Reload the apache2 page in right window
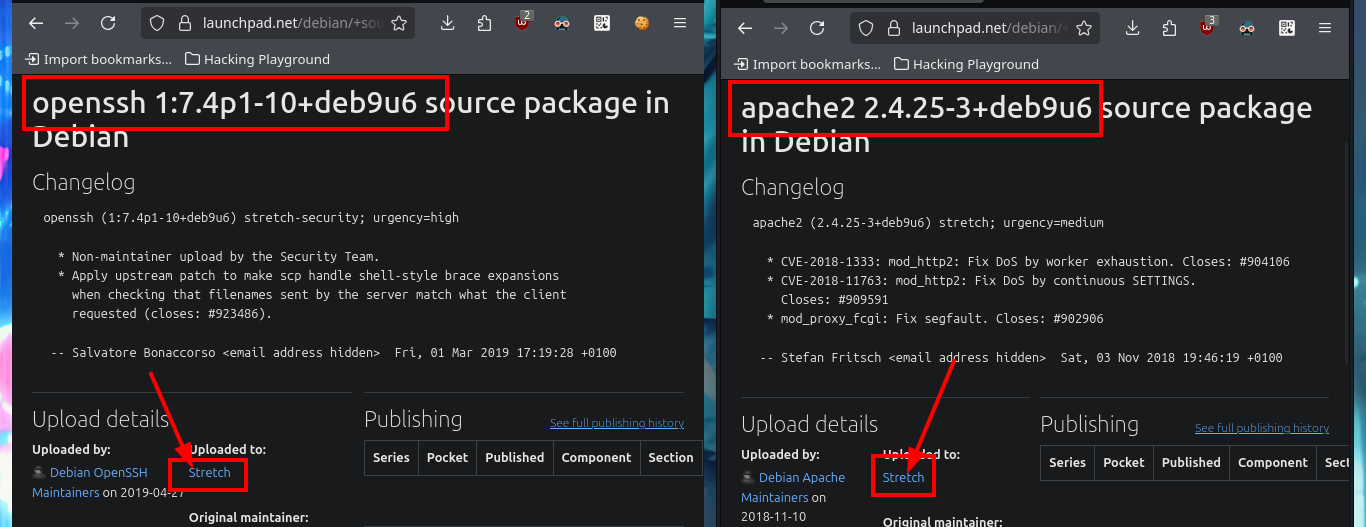 click(817, 28)
